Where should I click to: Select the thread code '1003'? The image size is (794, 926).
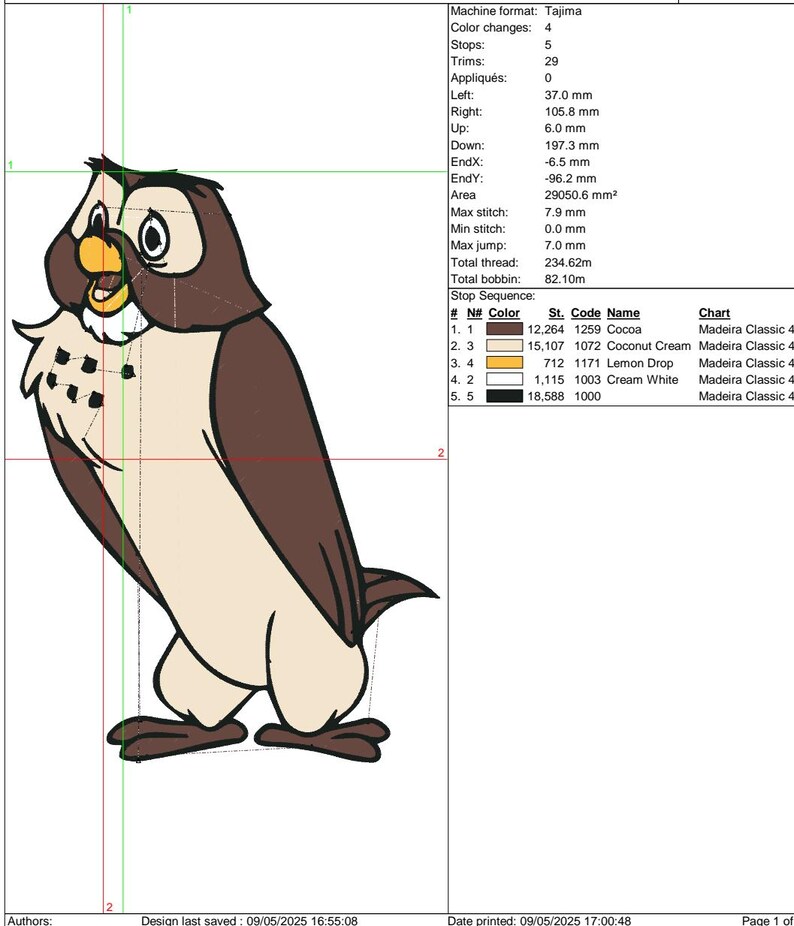[x=587, y=379]
